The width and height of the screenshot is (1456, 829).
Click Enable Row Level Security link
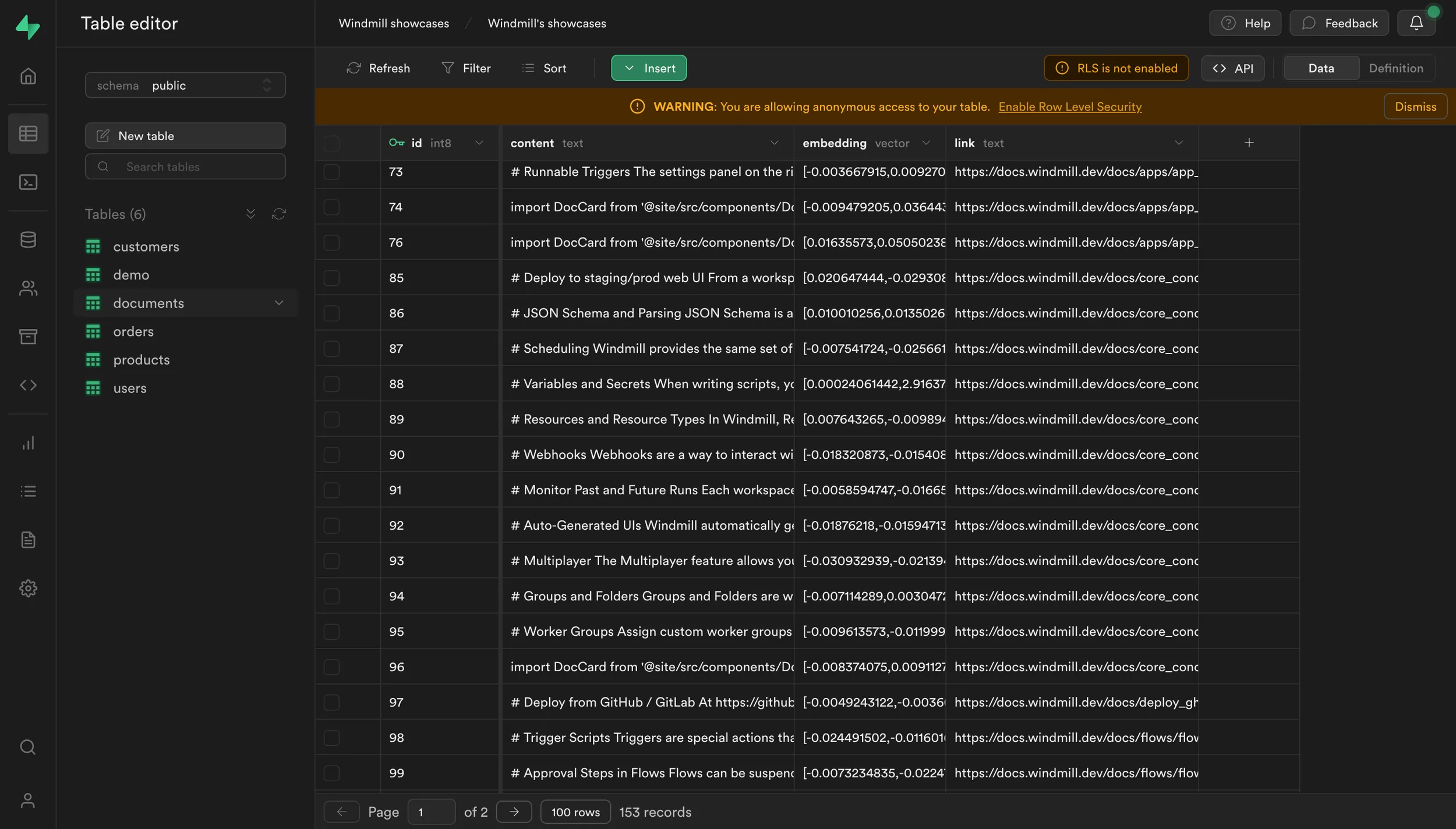pos(1070,107)
